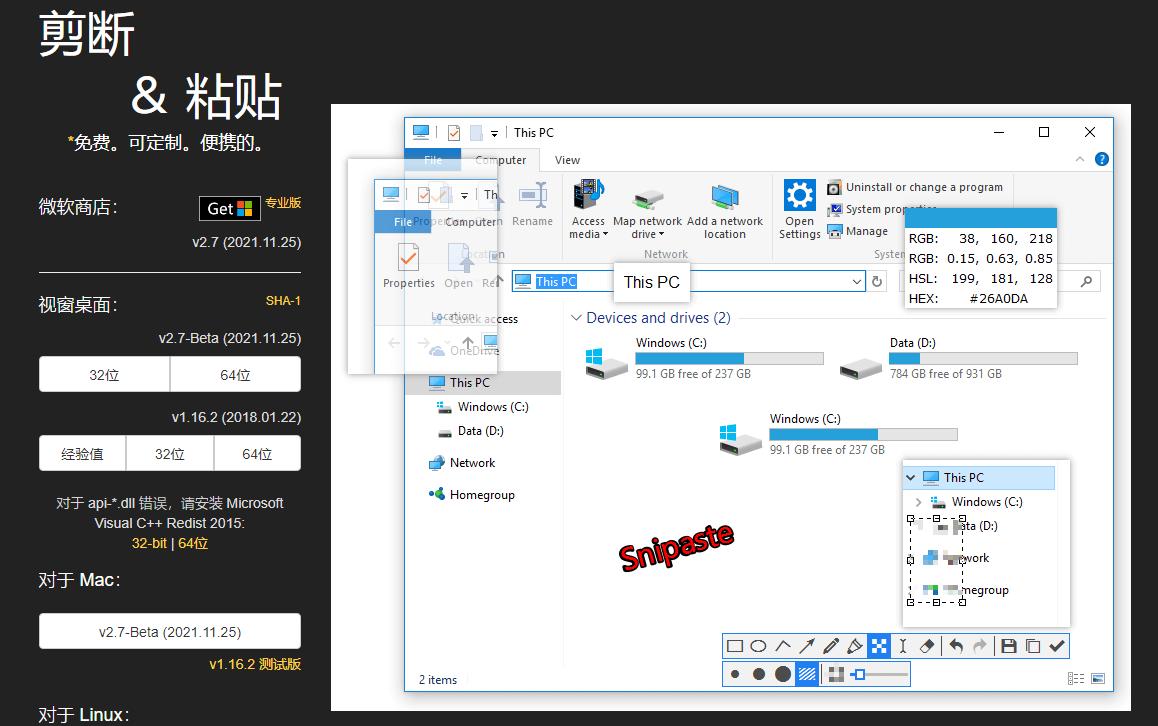
Task: Toggle the mosaic pattern style swatch
Action: point(808,673)
